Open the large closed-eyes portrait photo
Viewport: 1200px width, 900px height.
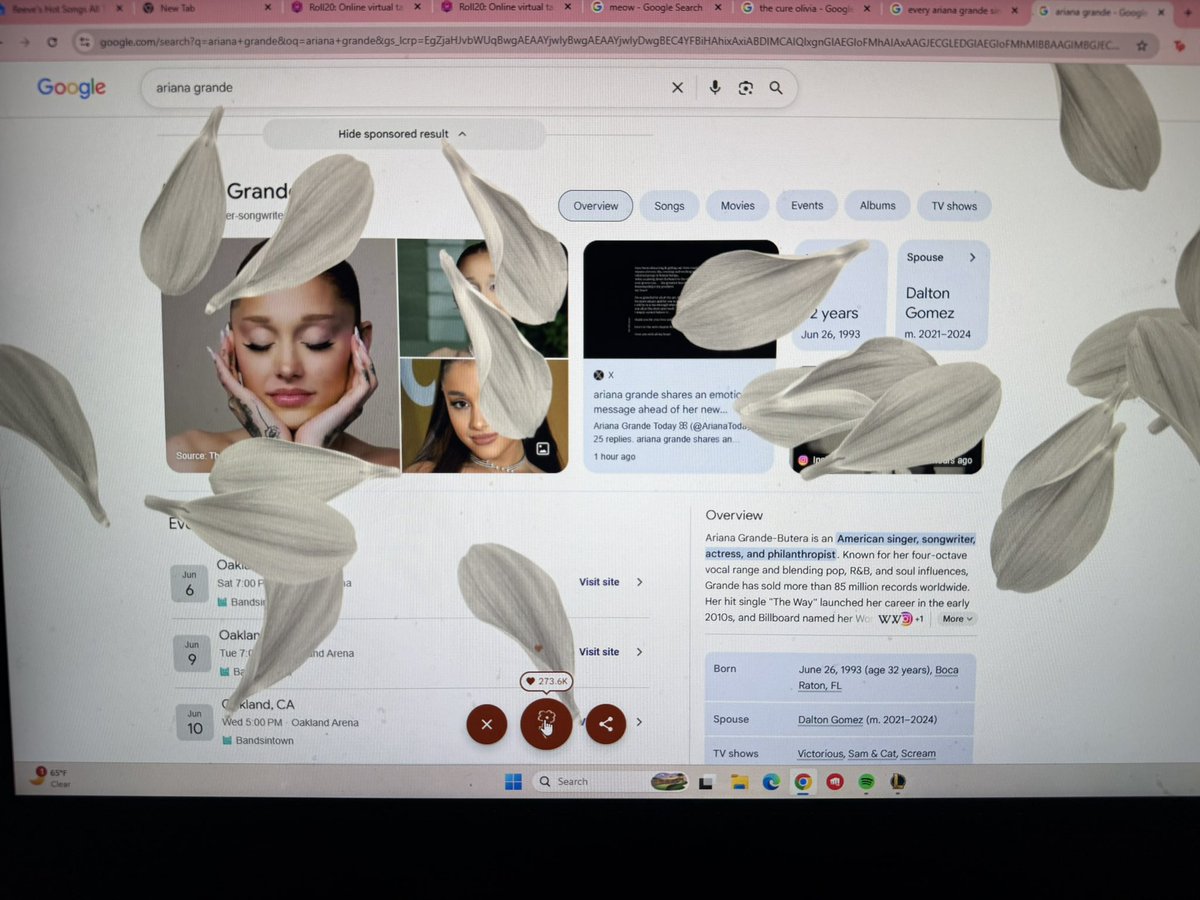point(280,355)
